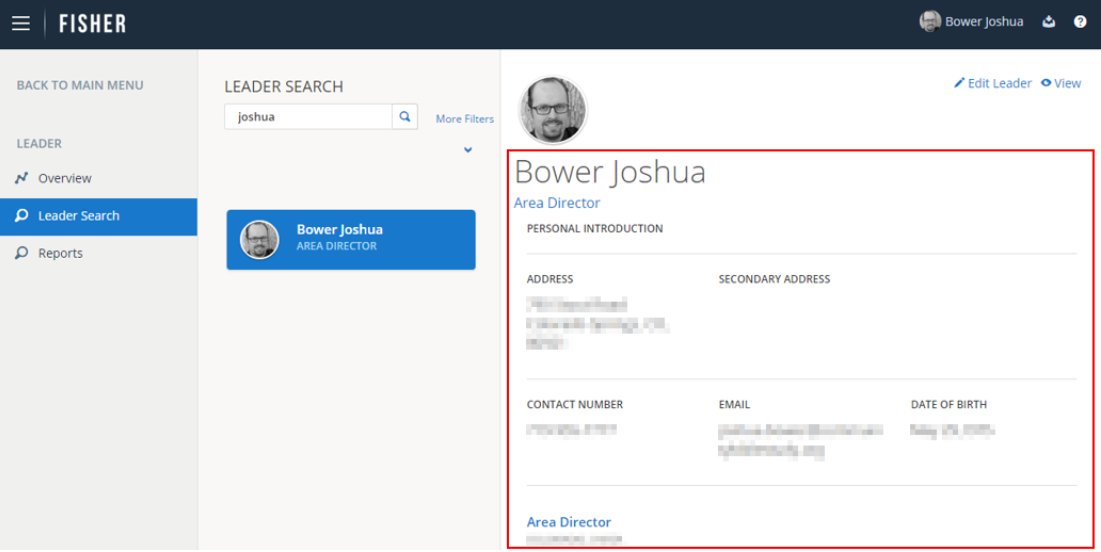Expand the chevron below More Filters
This screenshot has width=1101, height=552.
(x=467, y=150)
